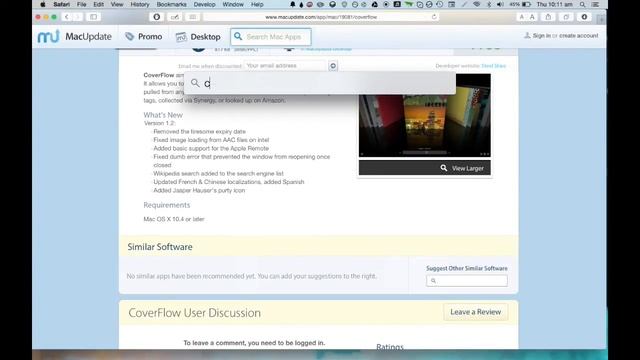
Task: Click the What's New heading
Action: (x=163, y=115)
